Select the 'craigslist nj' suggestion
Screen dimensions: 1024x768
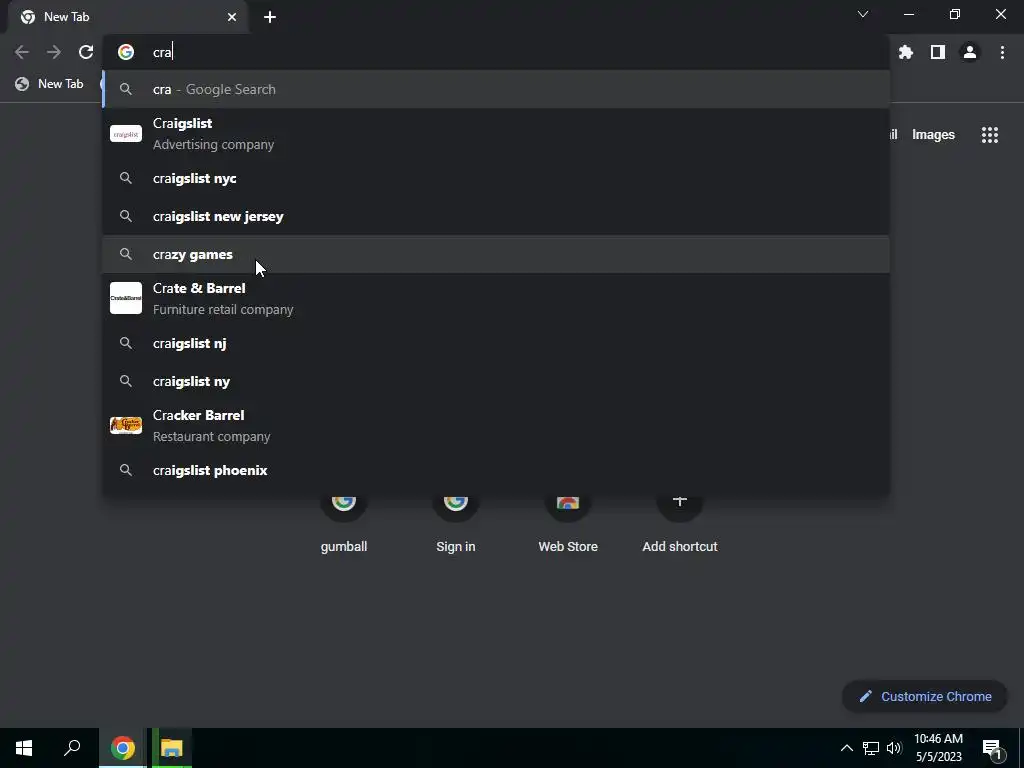496,344
